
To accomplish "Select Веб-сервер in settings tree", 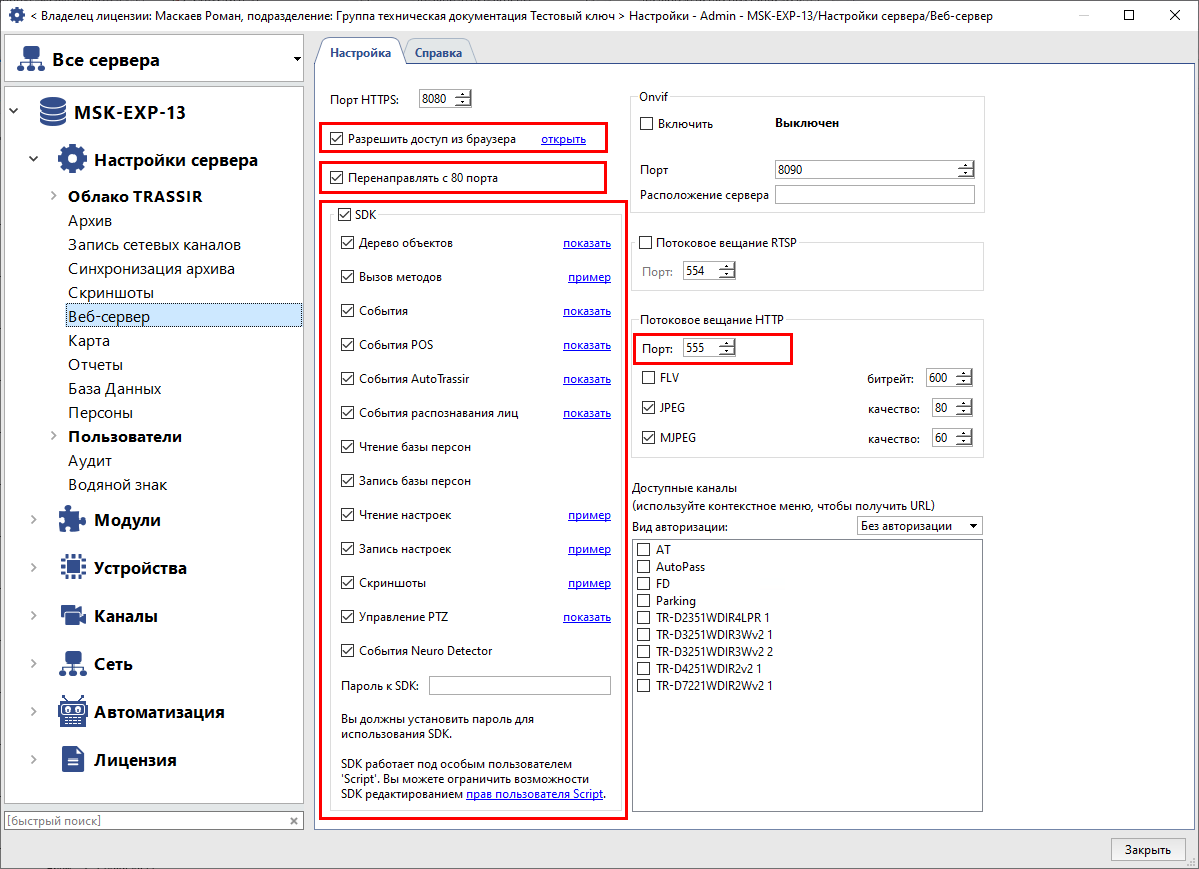I will (184, 317).
